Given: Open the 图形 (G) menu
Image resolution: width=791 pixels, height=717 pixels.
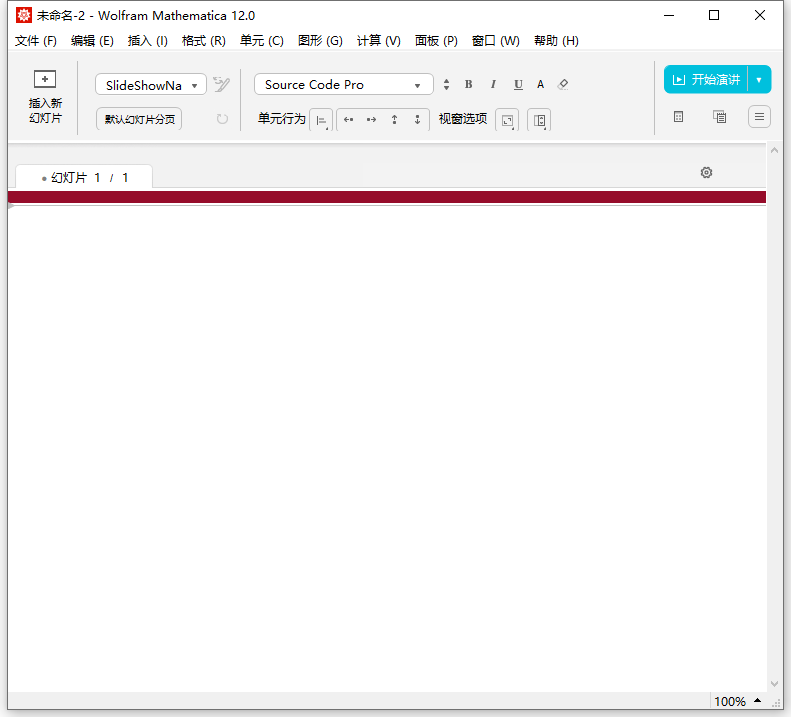Looking at the screenshot, I should pyautogui.click(x=320, y=41).
